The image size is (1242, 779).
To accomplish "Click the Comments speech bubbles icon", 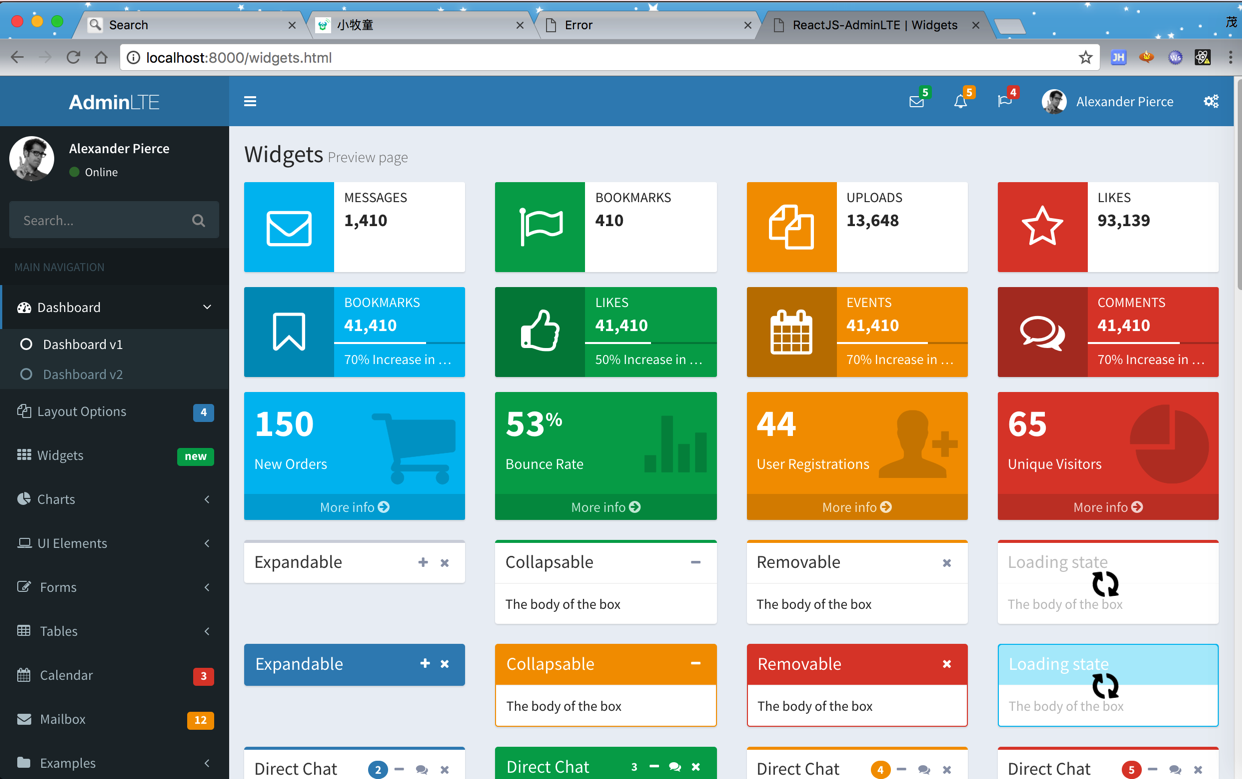I will (x=1042, y=332).
